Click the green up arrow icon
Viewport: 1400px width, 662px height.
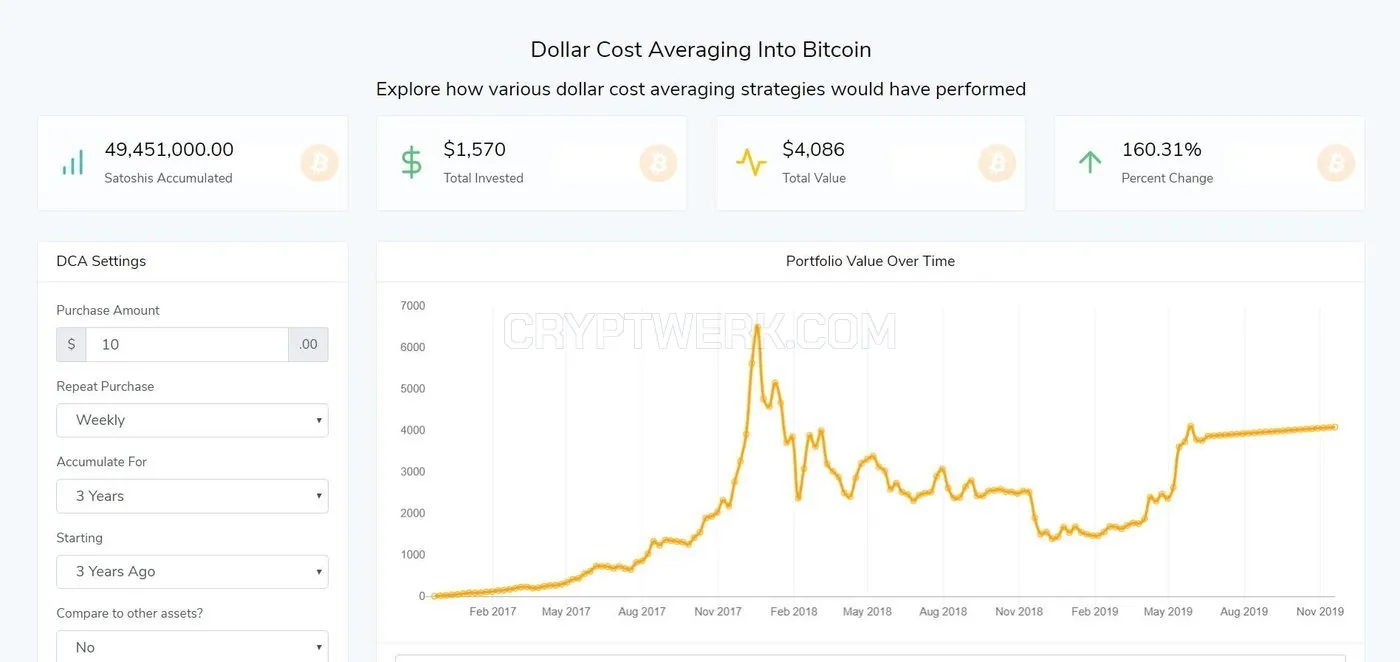[x=1089, y=162]
